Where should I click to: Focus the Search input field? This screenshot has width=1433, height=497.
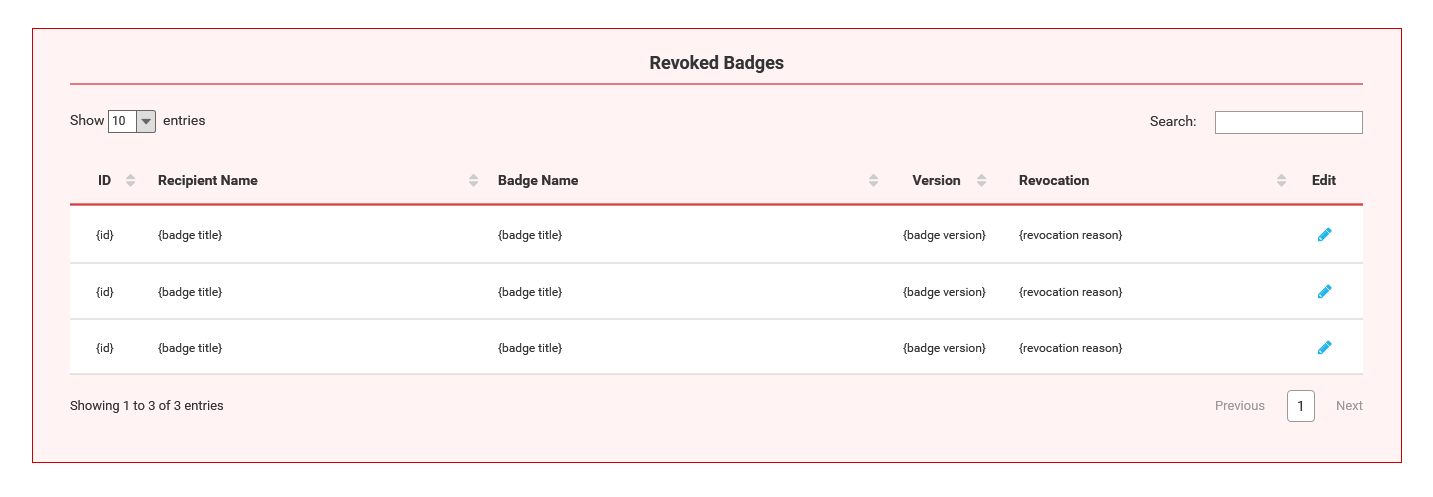(1288, 122)
